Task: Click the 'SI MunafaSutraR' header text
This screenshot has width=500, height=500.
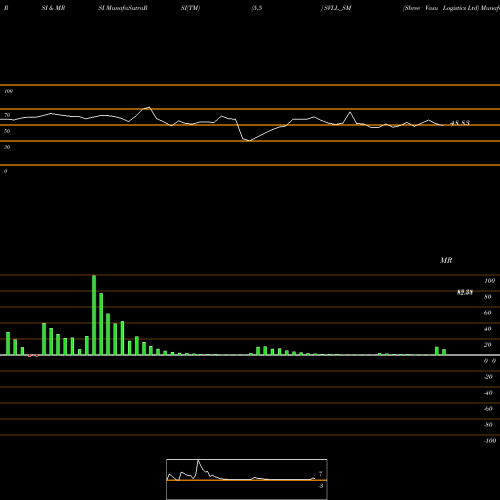Action: (x=123, y=8)
